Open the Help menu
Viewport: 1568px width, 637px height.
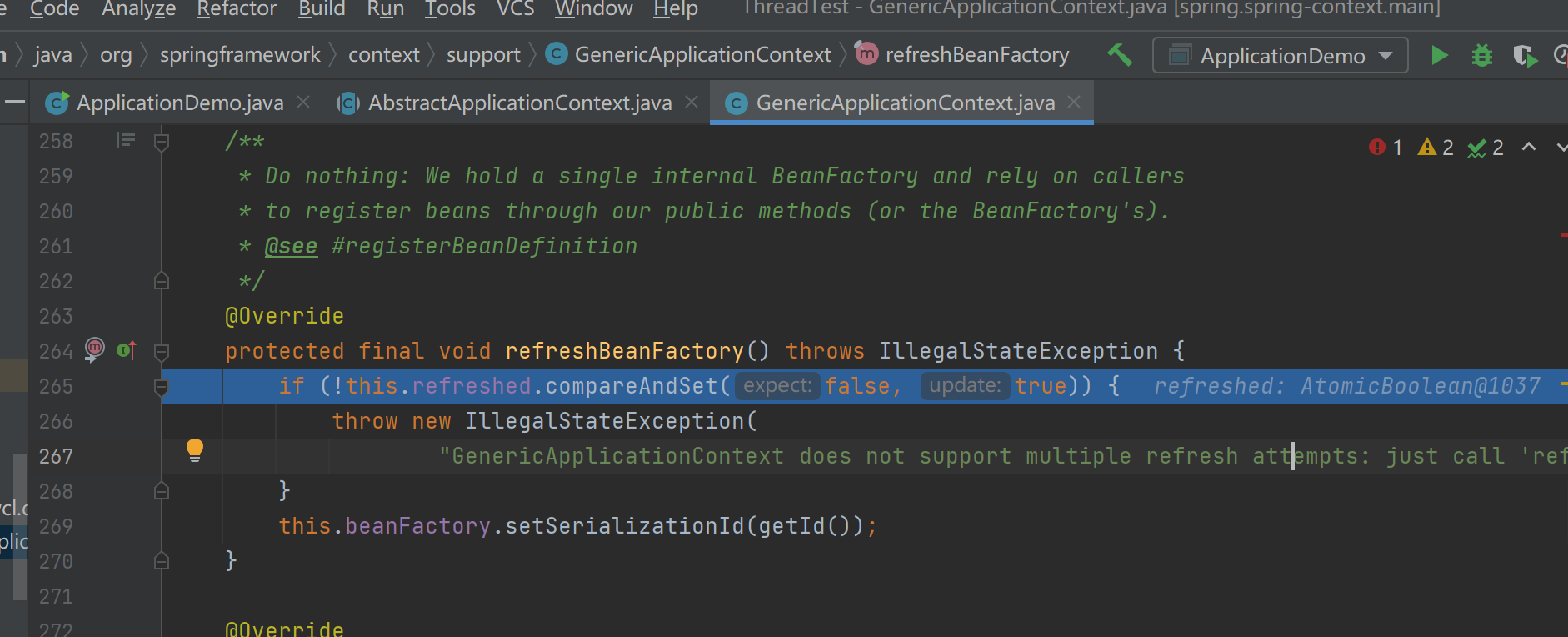(x=676, y=8)
